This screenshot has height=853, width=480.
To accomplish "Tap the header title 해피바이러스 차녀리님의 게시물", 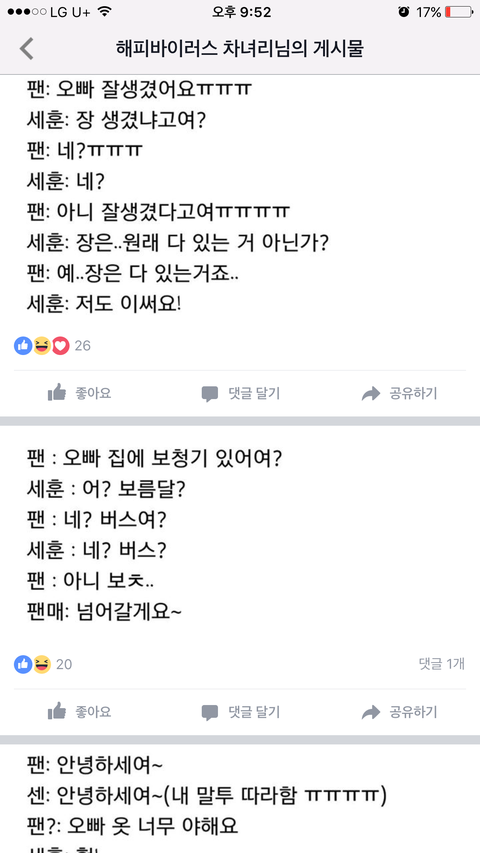I will 239,48.
